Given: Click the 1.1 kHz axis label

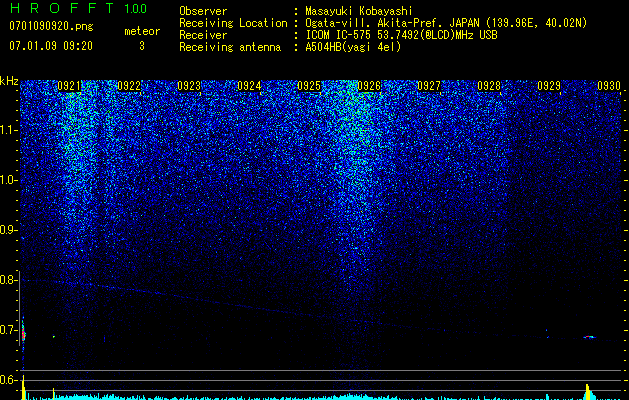Looking at the screenshot, I should [9, 130].
